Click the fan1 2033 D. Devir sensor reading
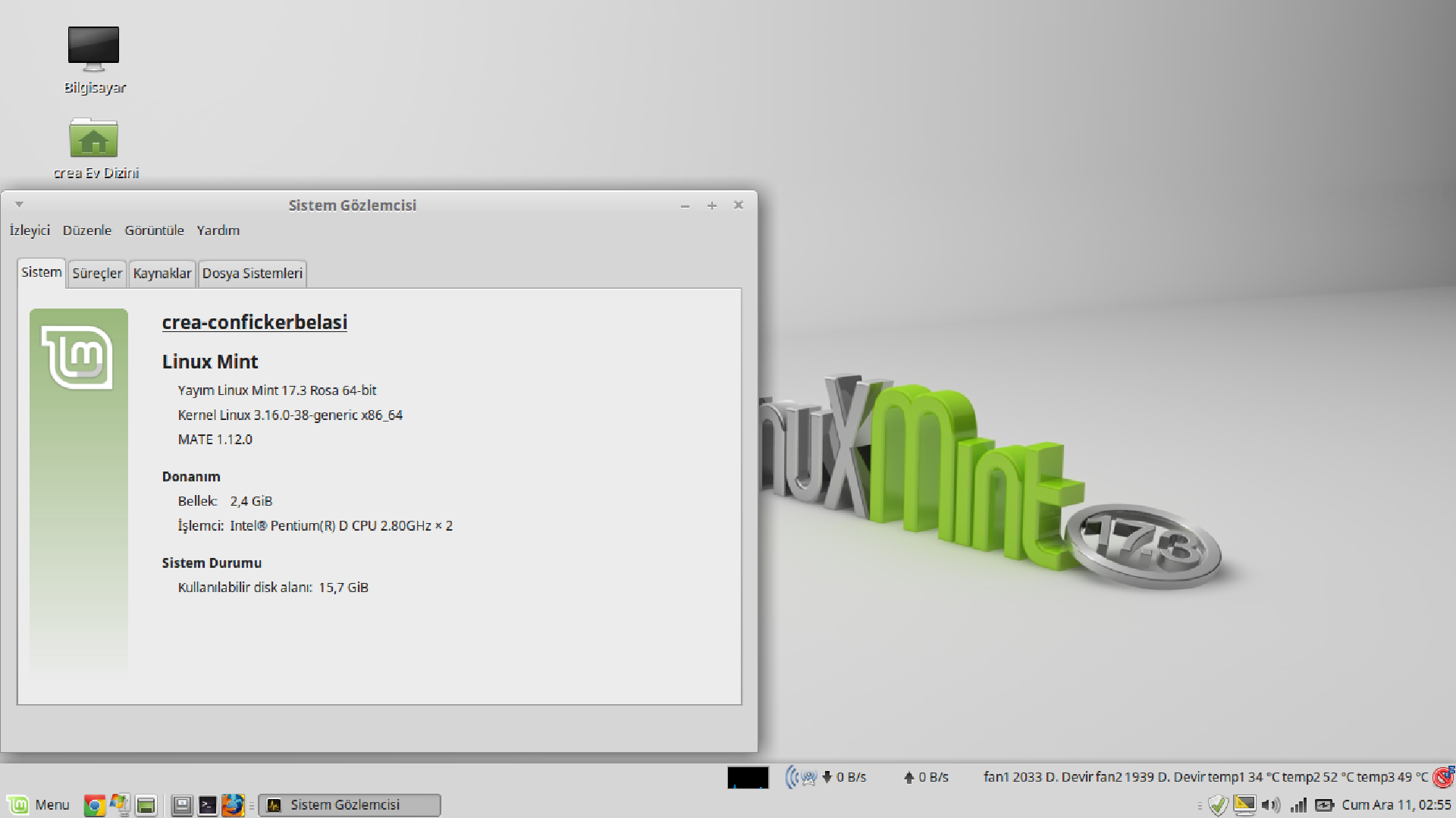The width and height of the screenshot is (1456, 818). click(1038, 777)
